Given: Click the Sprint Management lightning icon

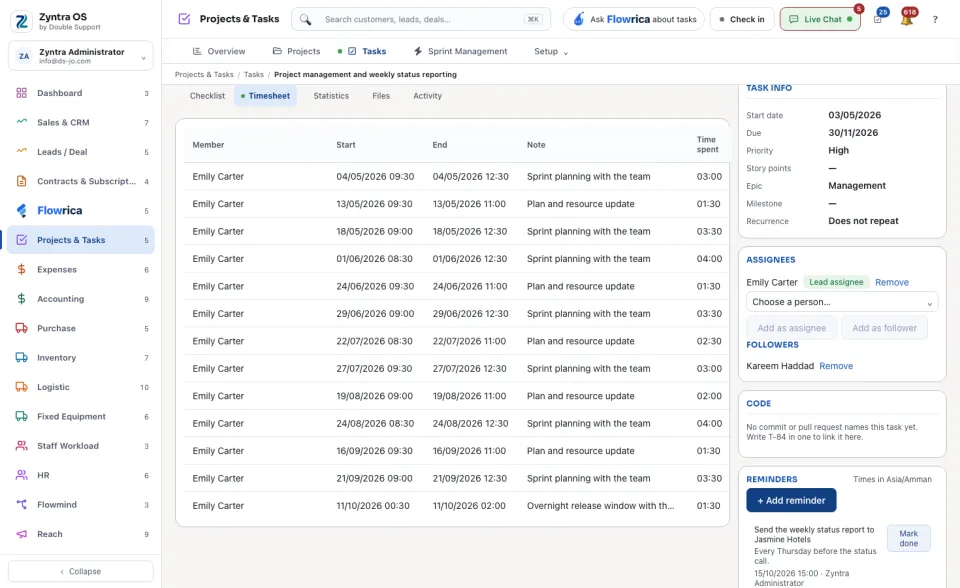Looking at the screenshot, I should coord(418,51).
